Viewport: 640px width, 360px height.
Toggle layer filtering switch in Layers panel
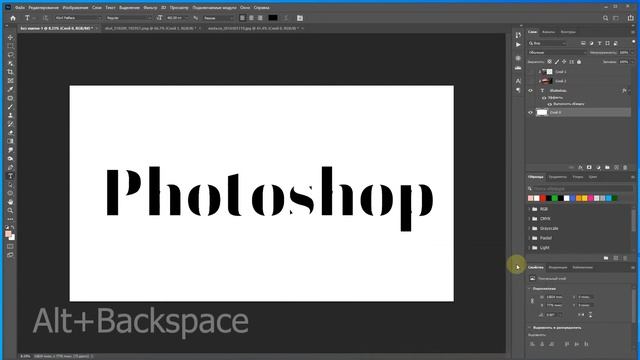(x=633, y=42)
